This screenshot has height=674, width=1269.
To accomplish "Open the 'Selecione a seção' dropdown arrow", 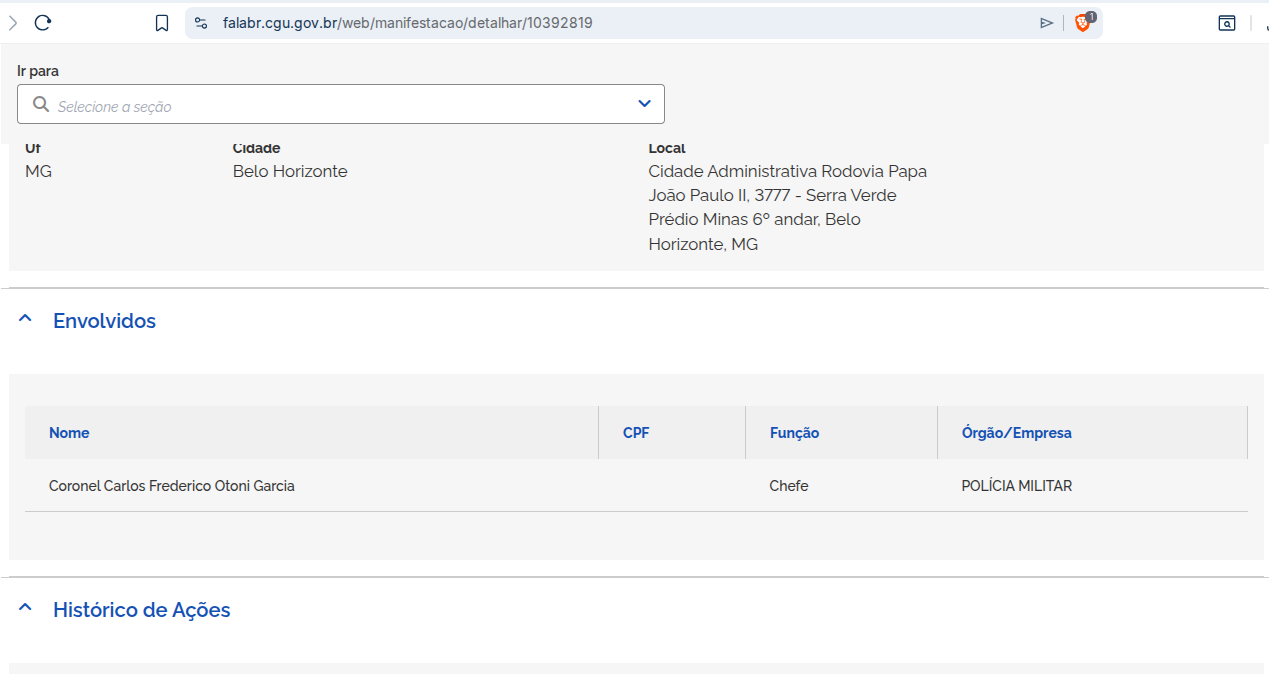I will (x=644, y=104).
